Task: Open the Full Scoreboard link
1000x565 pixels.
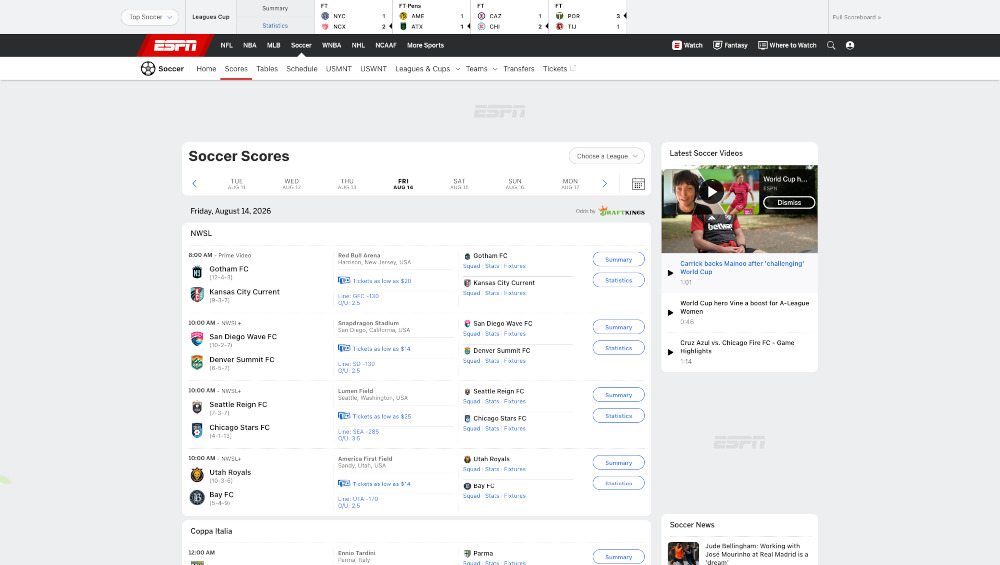Action: (x=857, y=17)
